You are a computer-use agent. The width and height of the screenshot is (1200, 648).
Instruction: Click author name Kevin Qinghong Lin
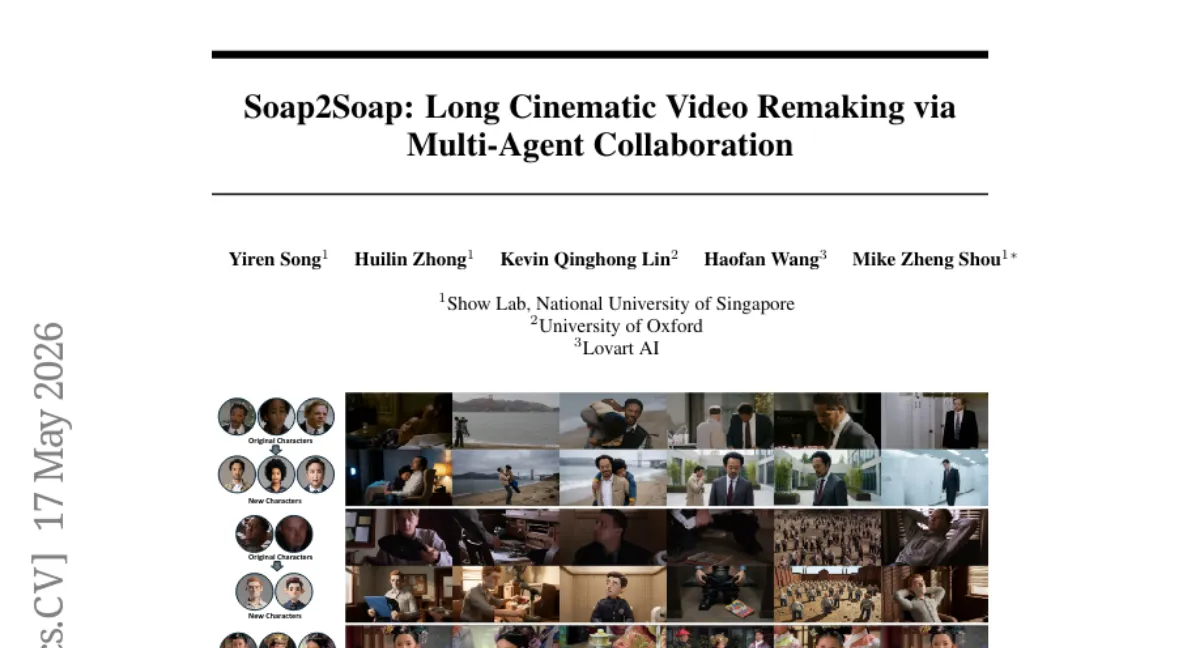tap(585, 259)
